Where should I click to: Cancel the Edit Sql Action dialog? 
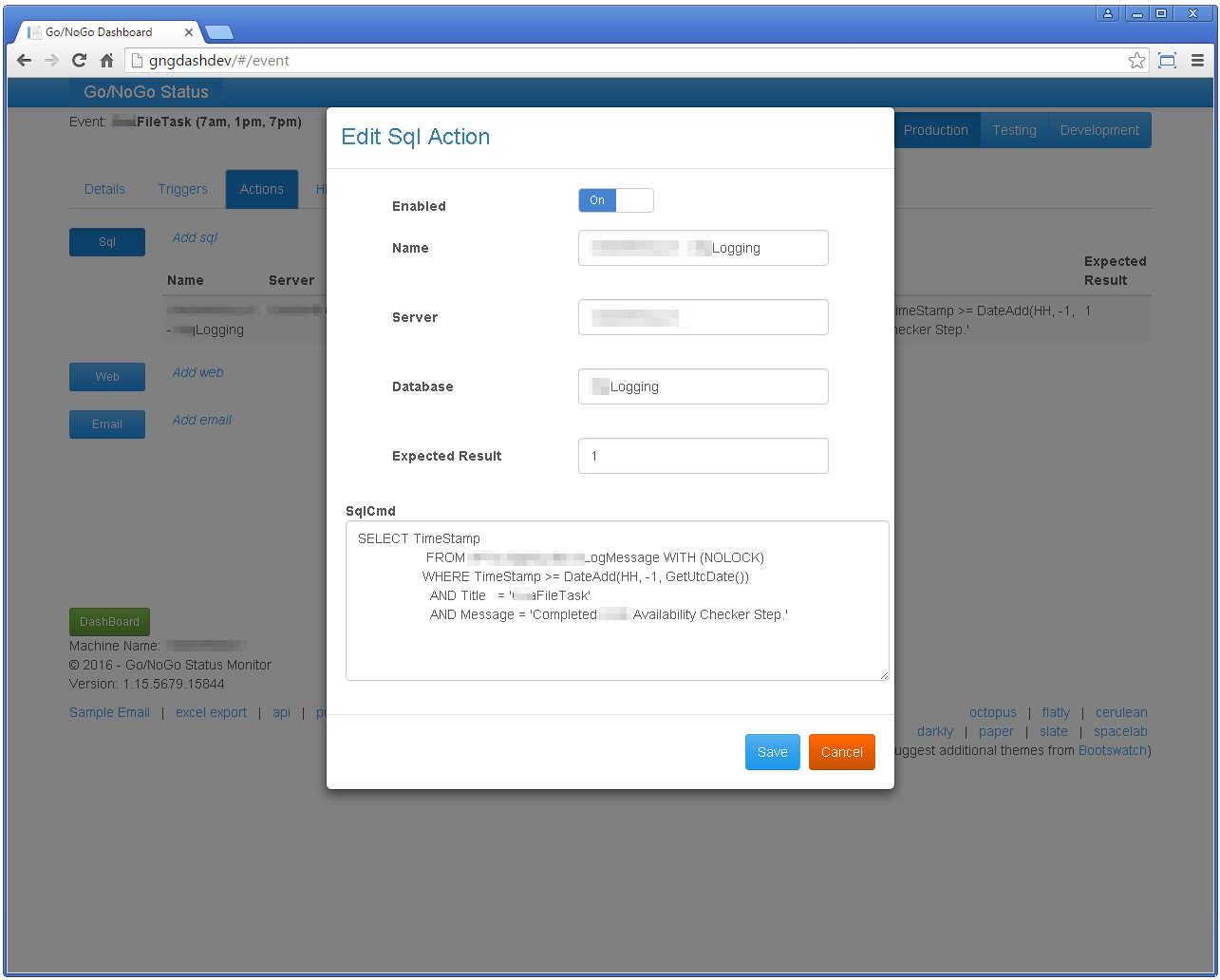pyautogui.click(x=841, y=752)
